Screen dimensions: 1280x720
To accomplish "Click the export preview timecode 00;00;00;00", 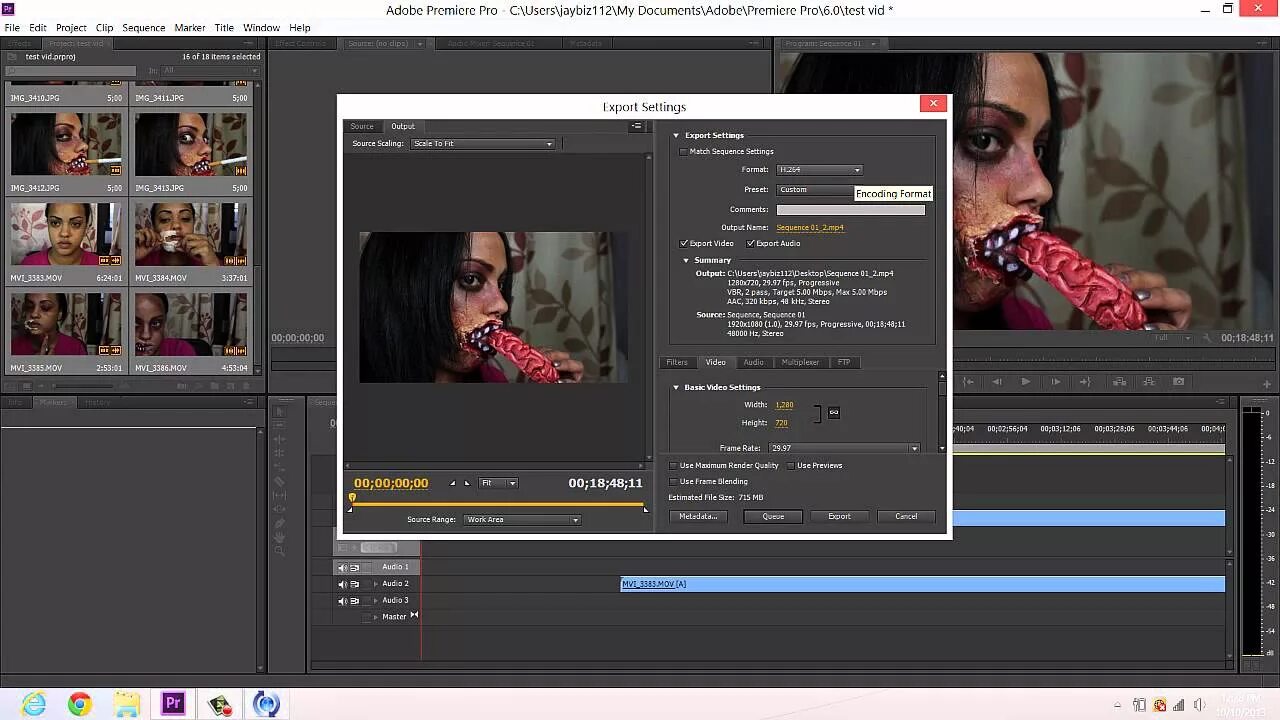I will (391, 483).
